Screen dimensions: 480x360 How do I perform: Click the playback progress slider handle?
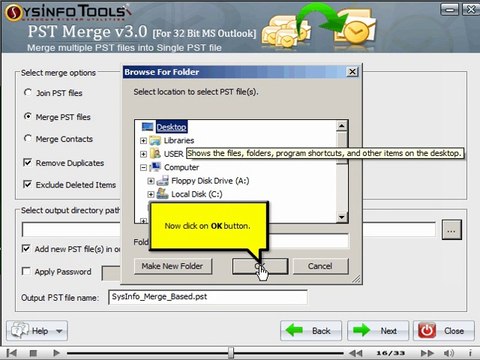(x=231, y=352)
